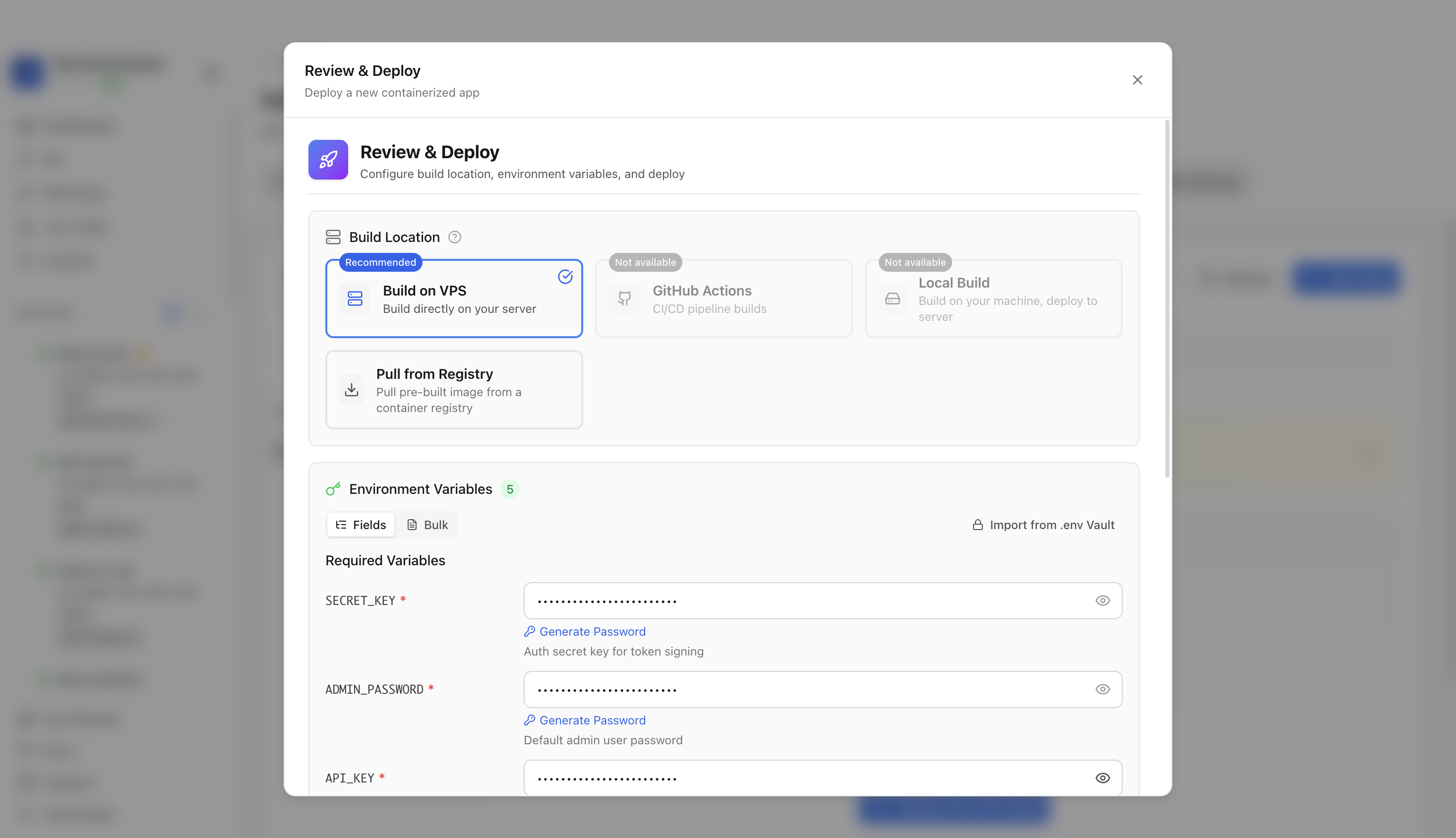Click the GitHub logo icon

(624, 299)
